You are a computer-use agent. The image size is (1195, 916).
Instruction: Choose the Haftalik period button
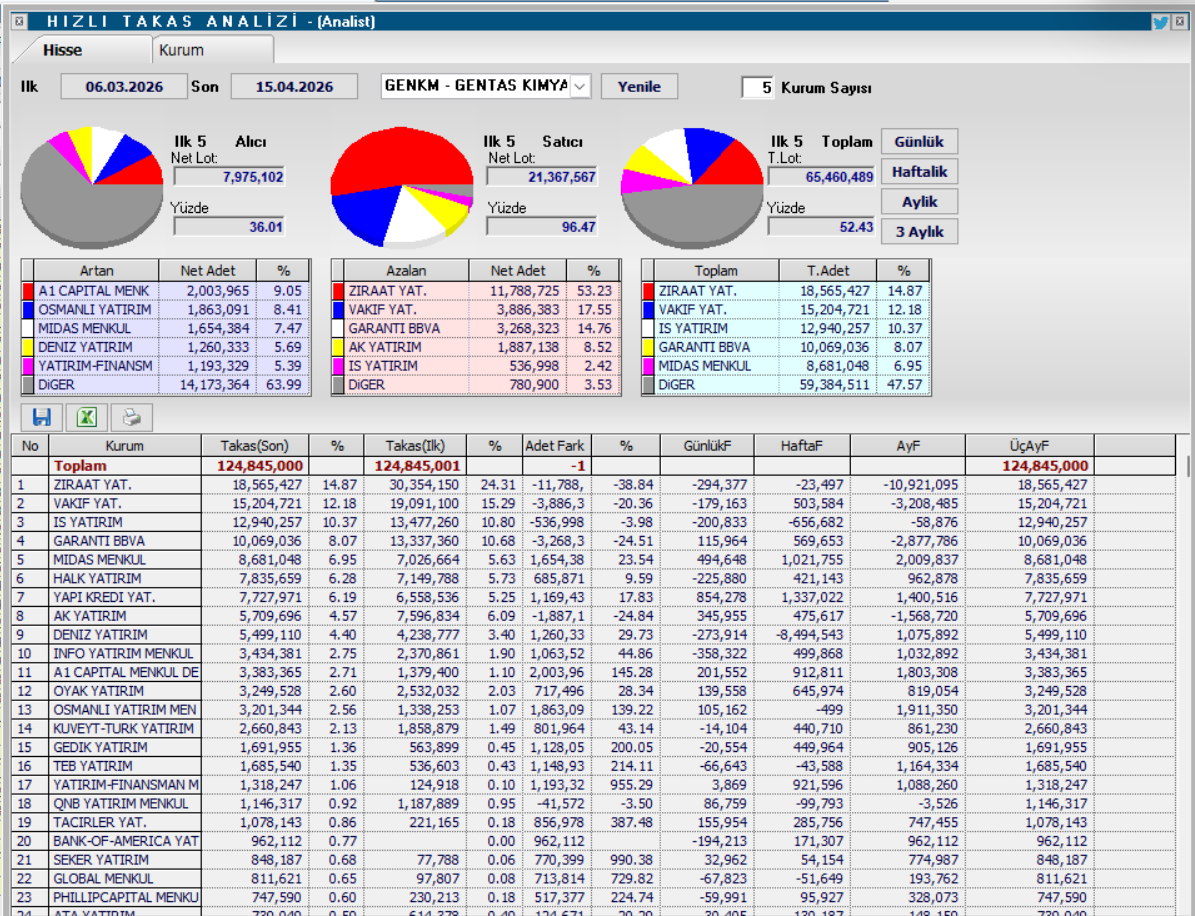pos(918,172)
